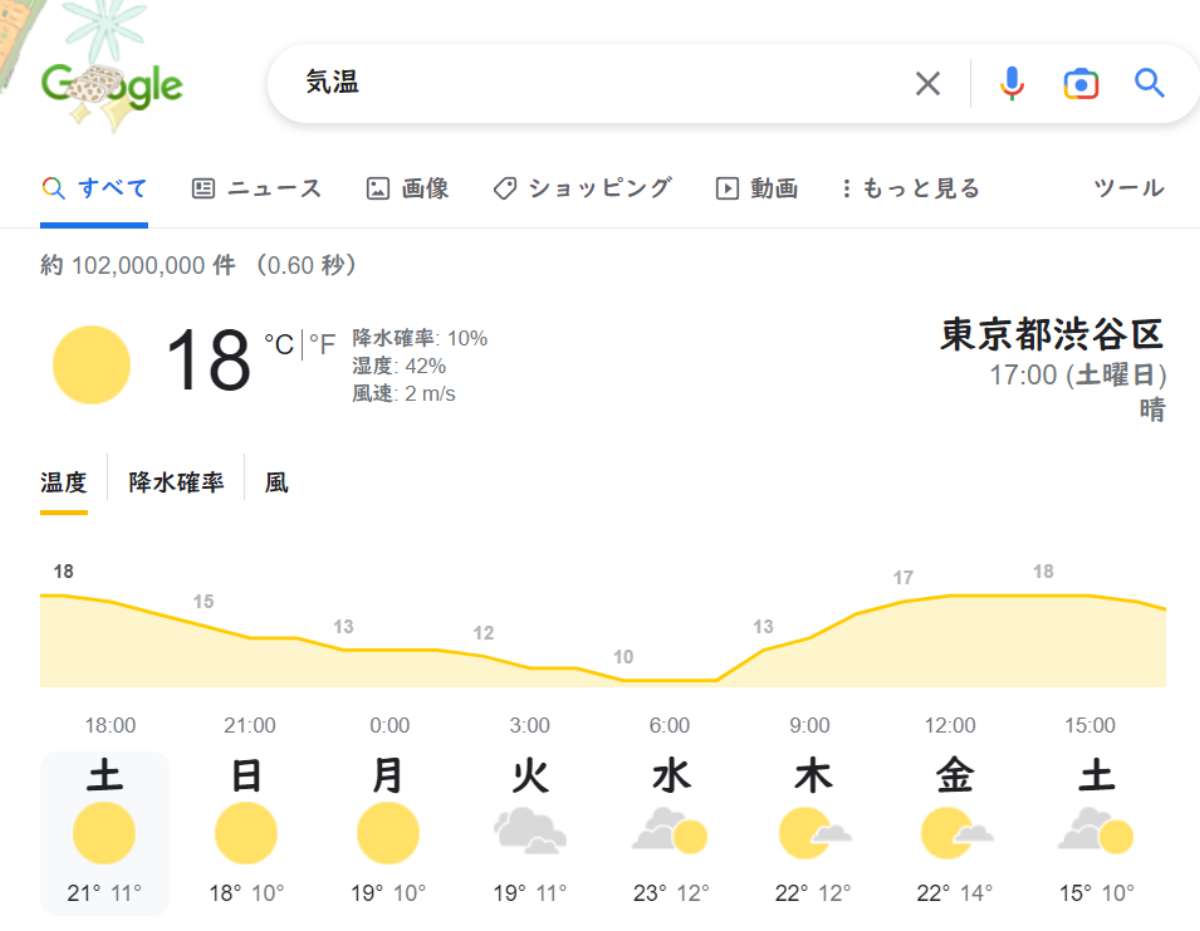Click the blue search magnifier icon
This screenshot has width=1200, height=931.
click(x=1149, y=83)
